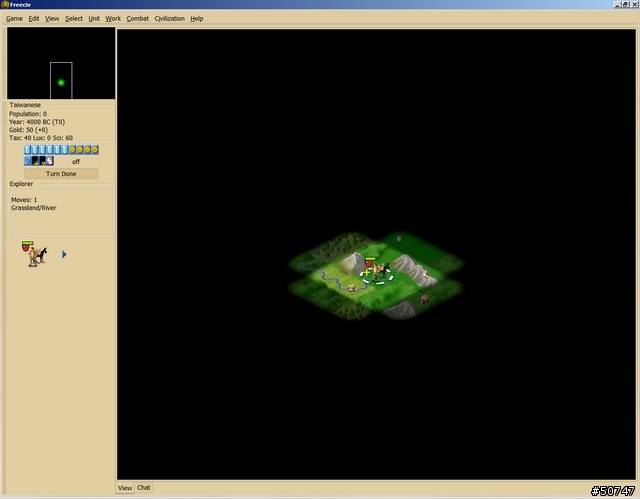Image resolution: width=640 pixels, height=499 pixels.
Task: Click the nuclear winter indicator icon
Action: coord(42,161)
